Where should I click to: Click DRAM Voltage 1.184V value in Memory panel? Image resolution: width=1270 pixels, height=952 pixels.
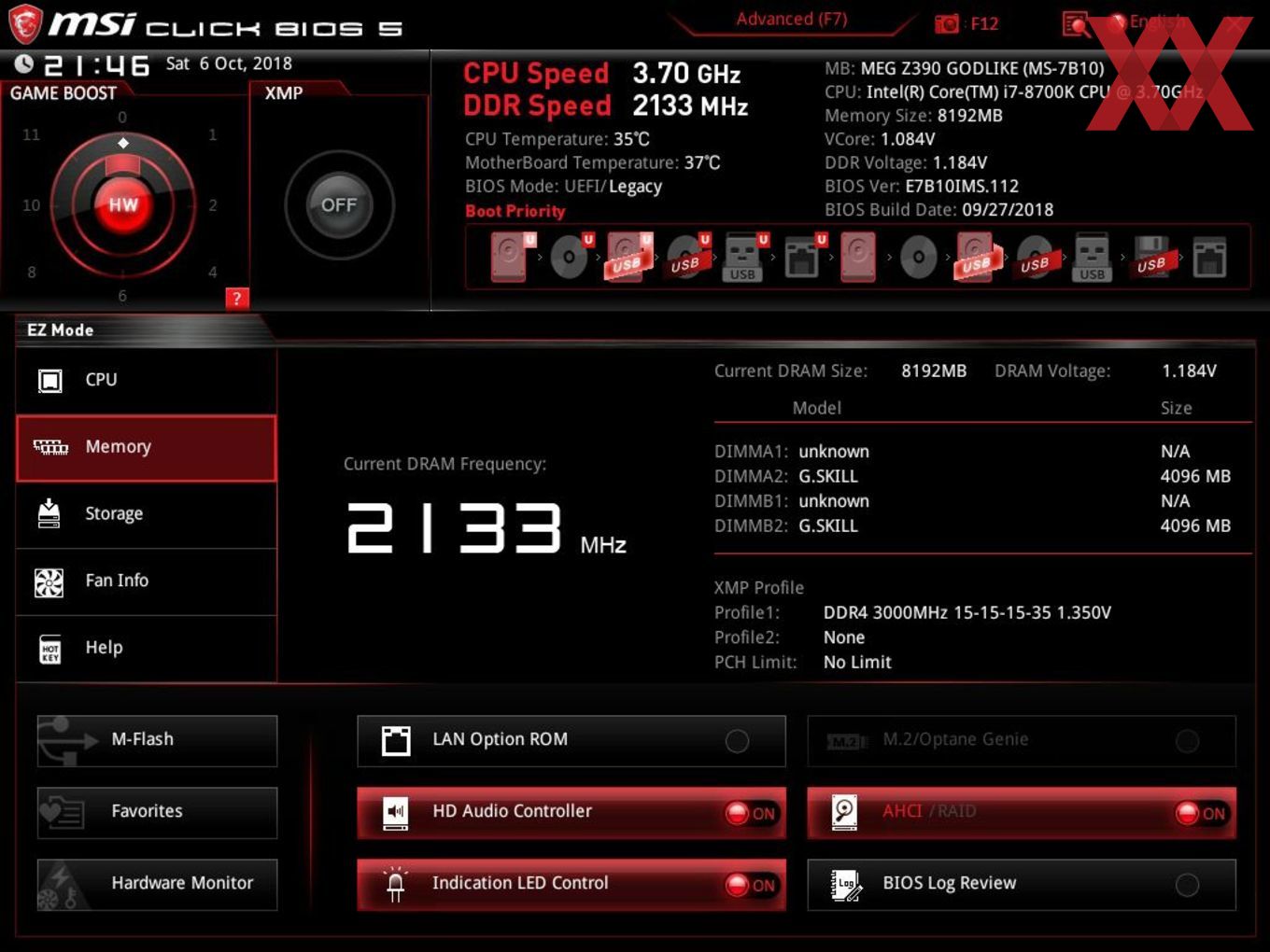[x=1190, y=371]
